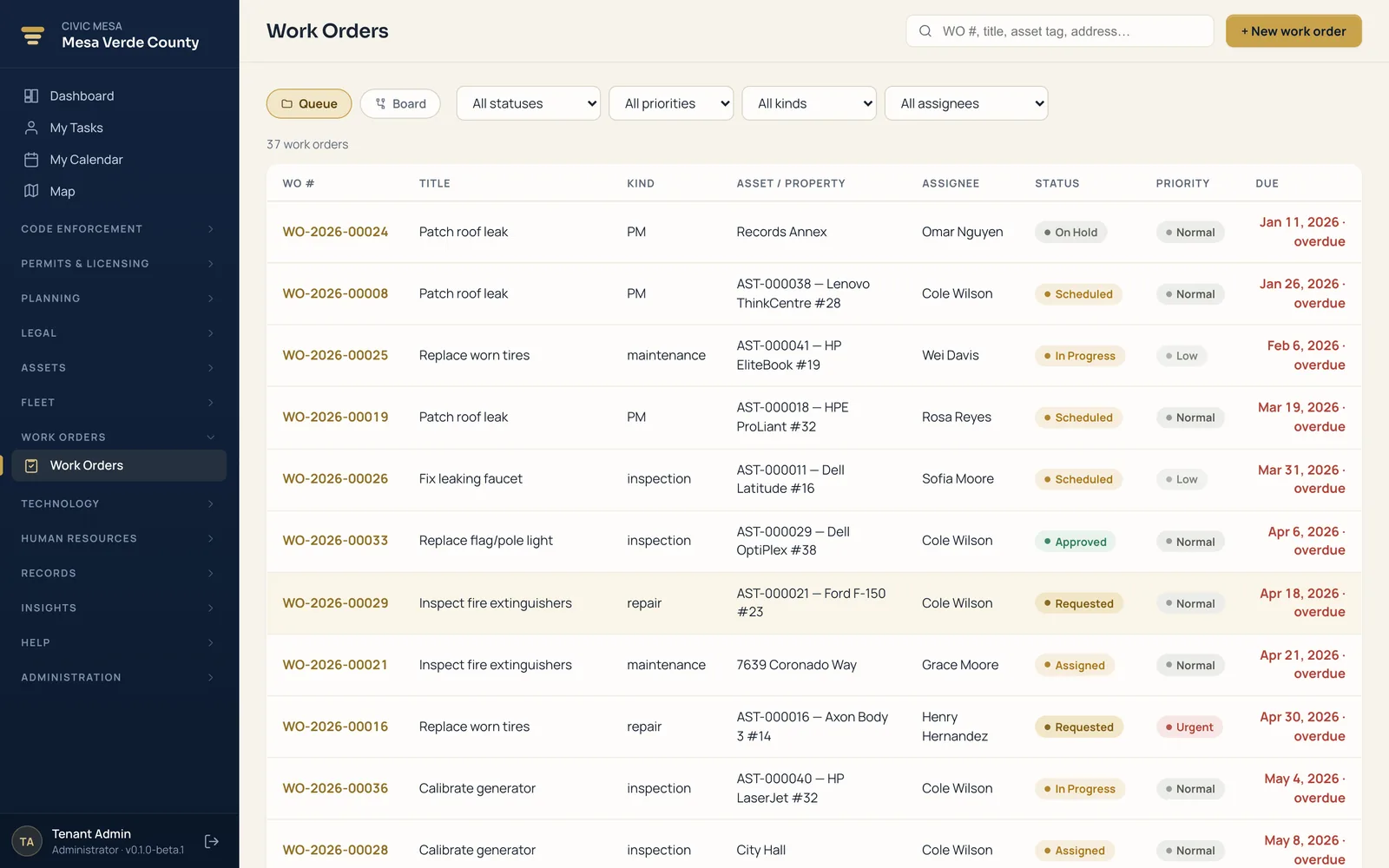
Task: Expand Code Enforcement section
Action: tap(119, 229)
